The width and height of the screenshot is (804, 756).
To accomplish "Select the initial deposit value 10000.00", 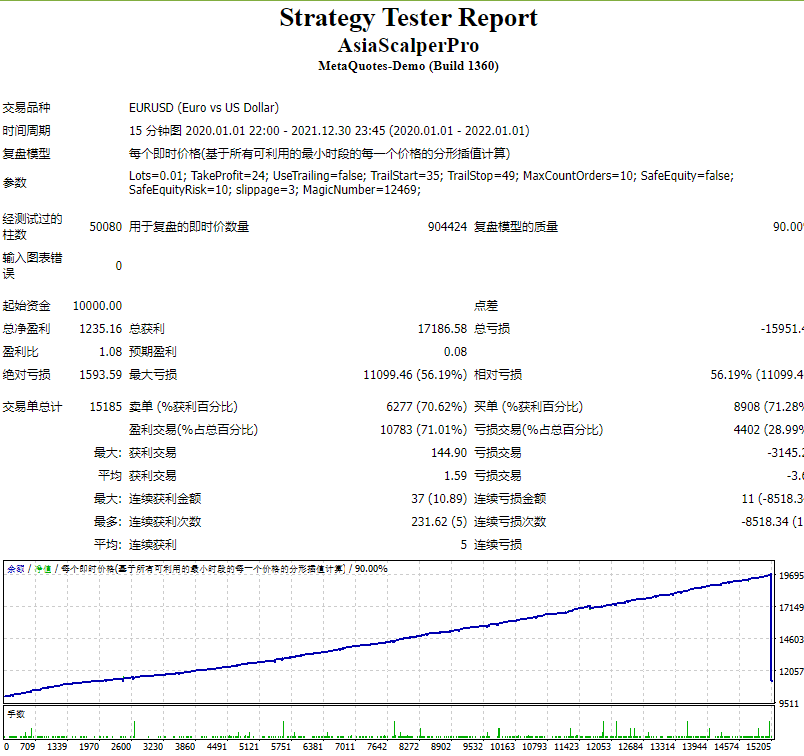I will click(98, 306).
